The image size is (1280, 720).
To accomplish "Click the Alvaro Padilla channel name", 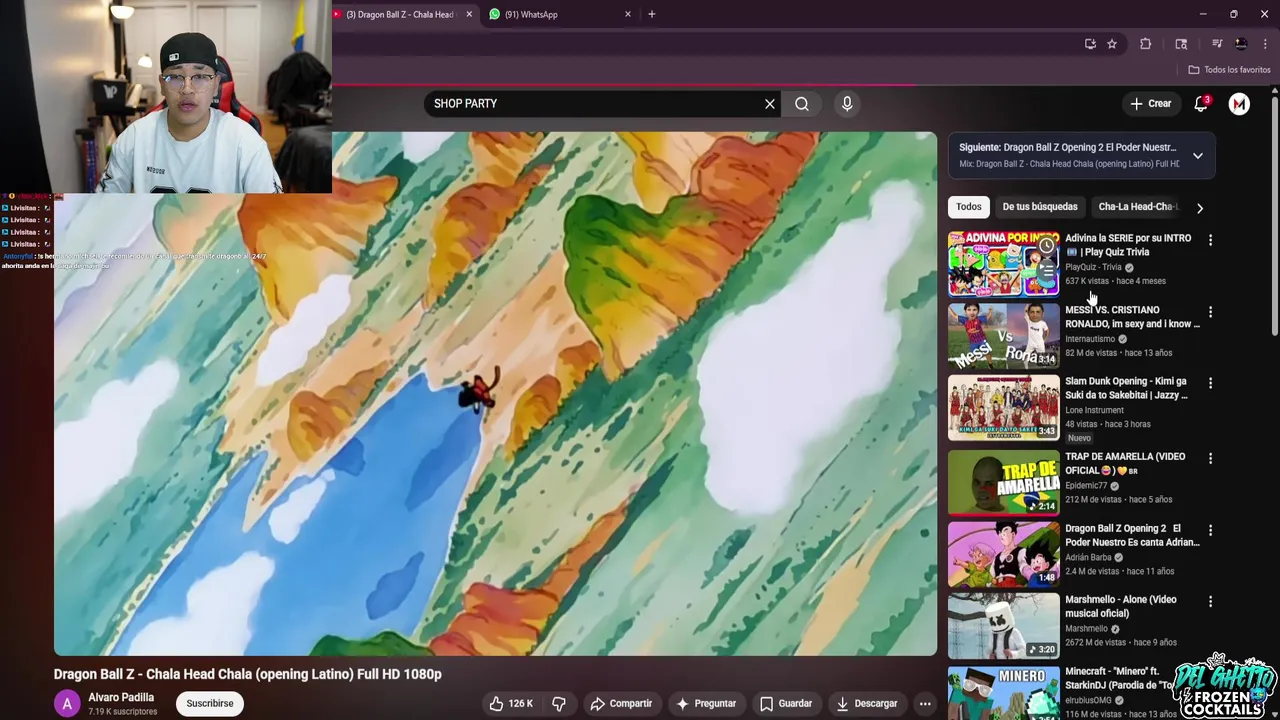I will coord(121,698).
